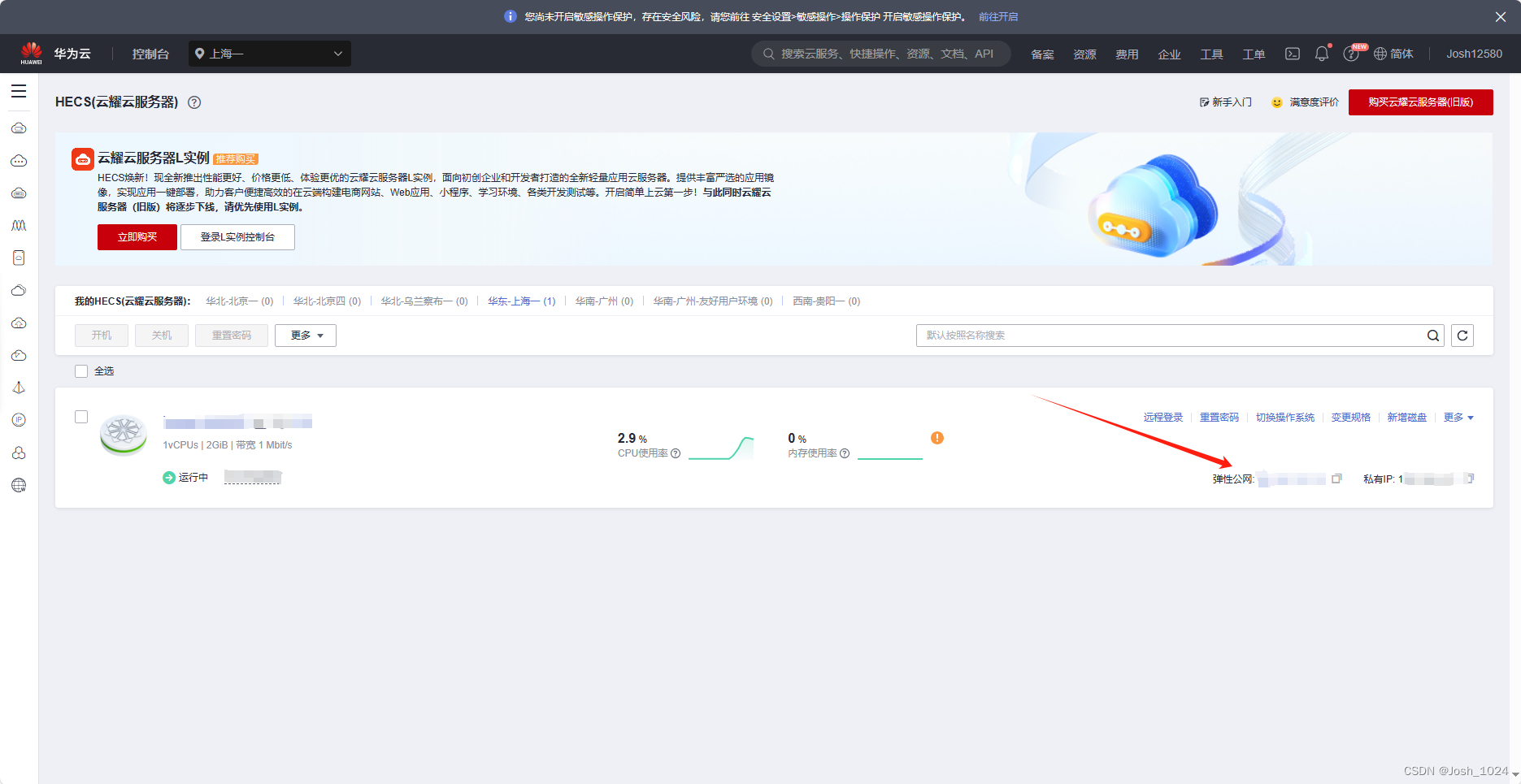Open the sidebar phone-with-cloud icon
The width and height of the screenshot is (1521, 784).
coord(19,258)
